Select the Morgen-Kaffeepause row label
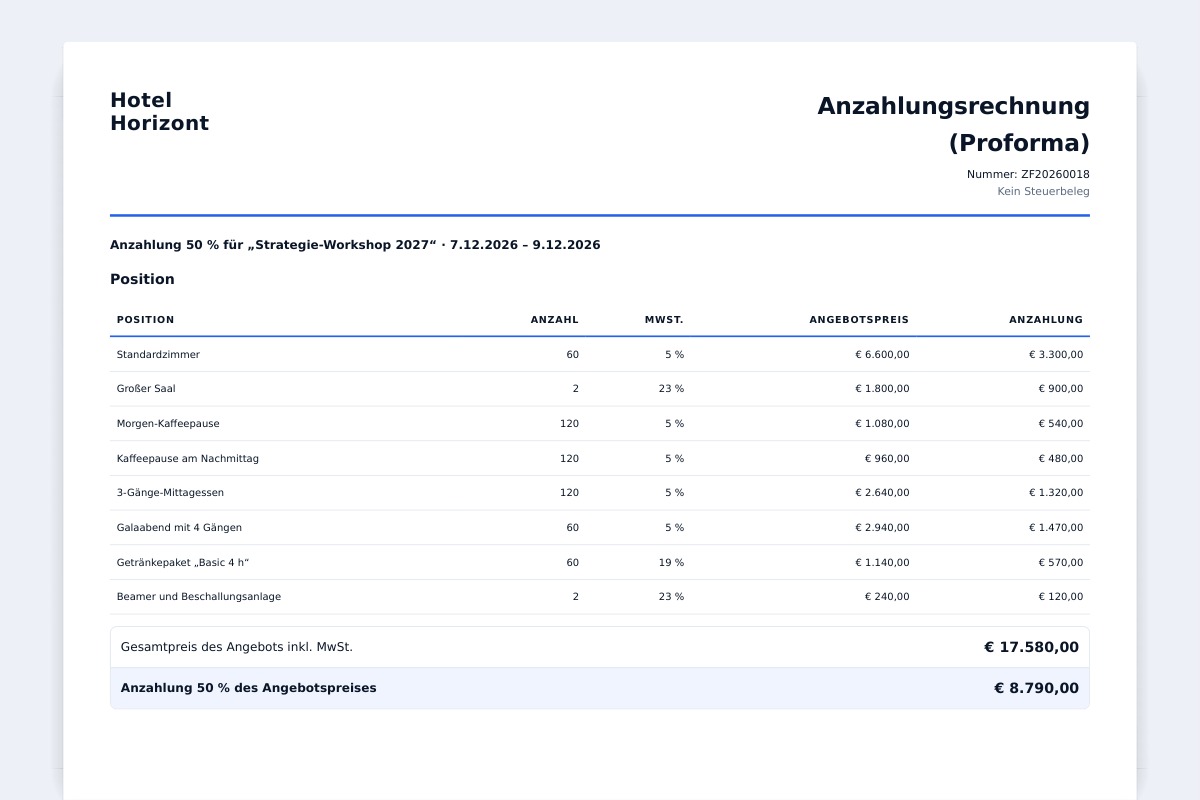The image size is (1200, 800). point(168,424)
